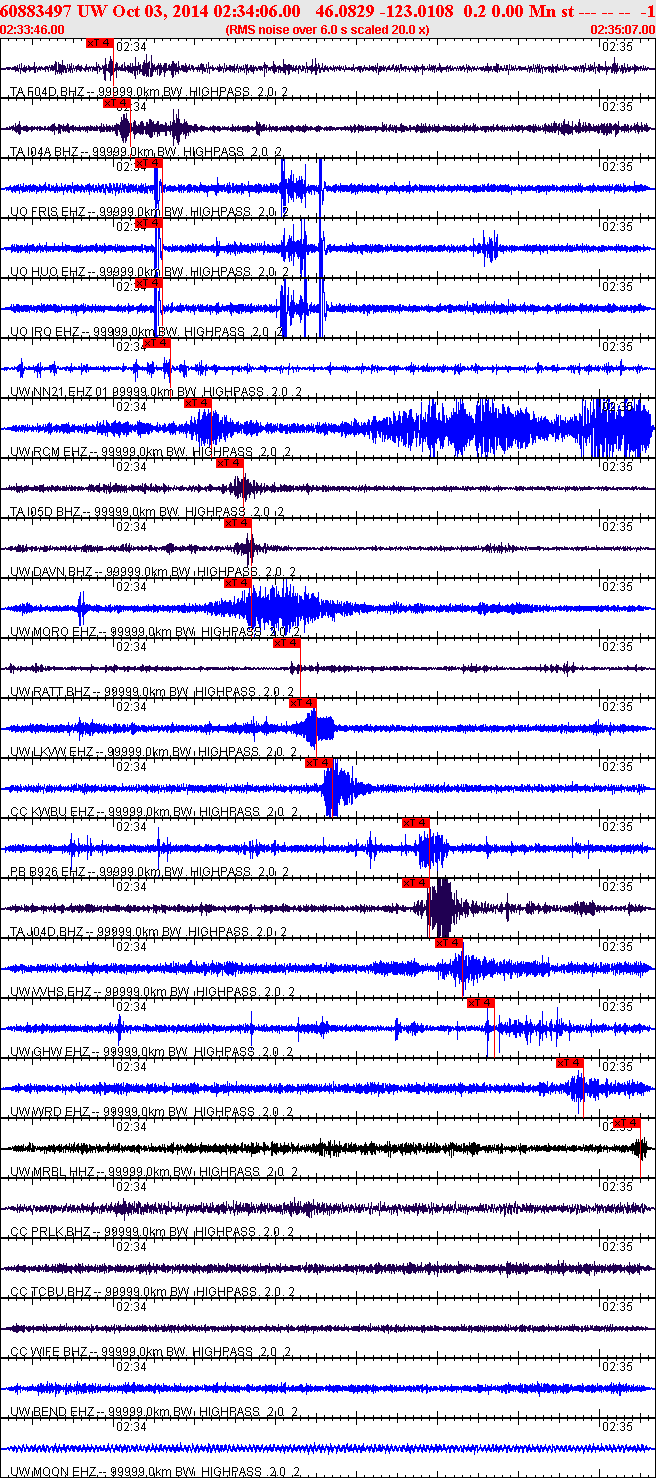The width and height of the screenshot is (656, 1478).
Task: Click the end time 02:35:07.00 label
Action: [622, 30]
